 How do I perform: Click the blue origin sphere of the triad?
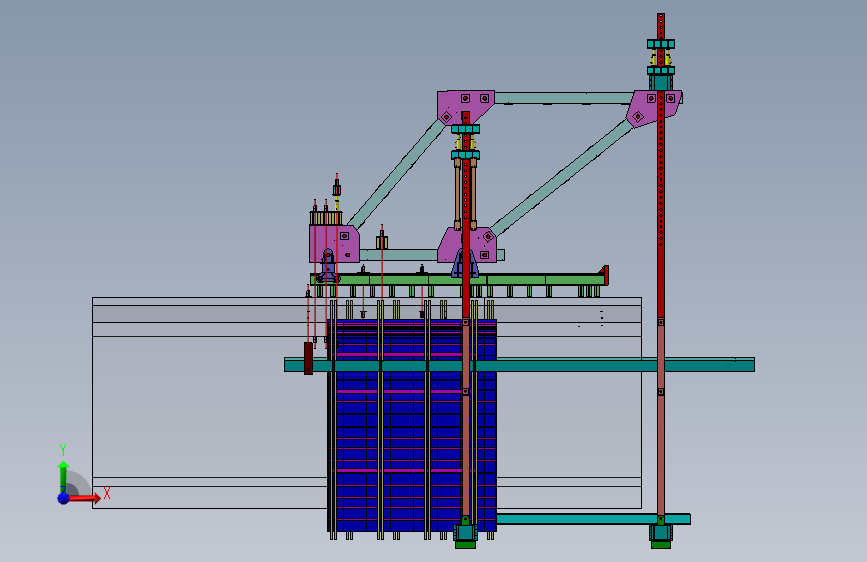(64, 498)
